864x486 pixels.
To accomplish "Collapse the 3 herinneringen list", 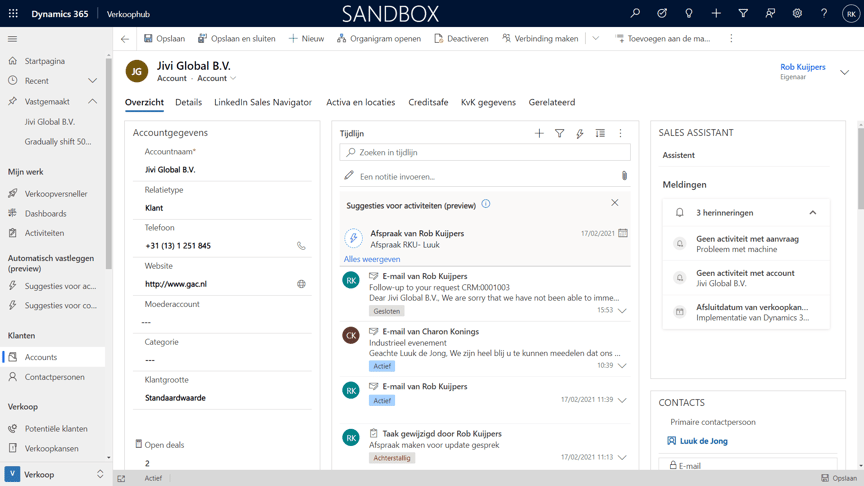I will [813, 213].
